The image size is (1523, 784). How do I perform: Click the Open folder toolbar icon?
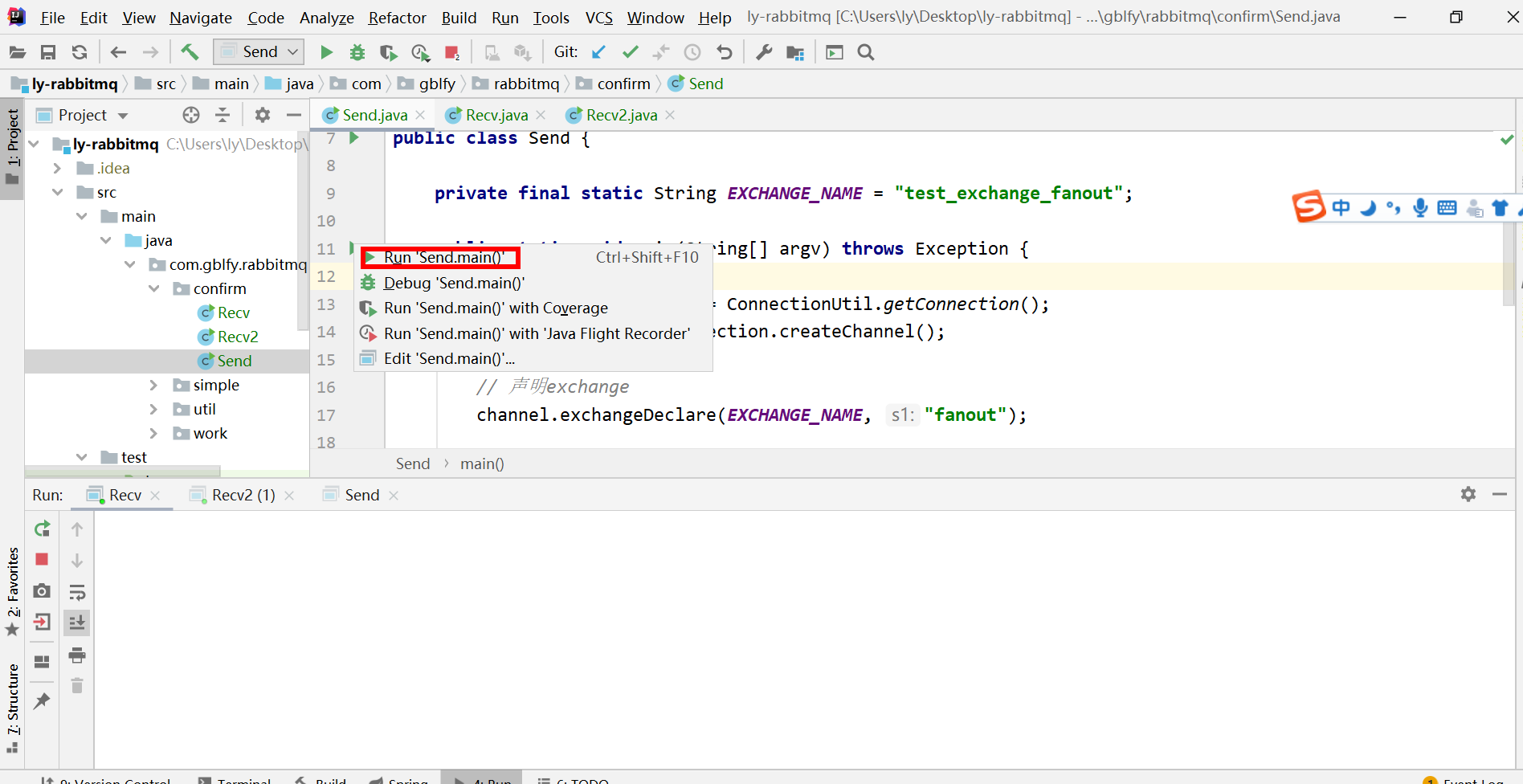tap(18, 52)
